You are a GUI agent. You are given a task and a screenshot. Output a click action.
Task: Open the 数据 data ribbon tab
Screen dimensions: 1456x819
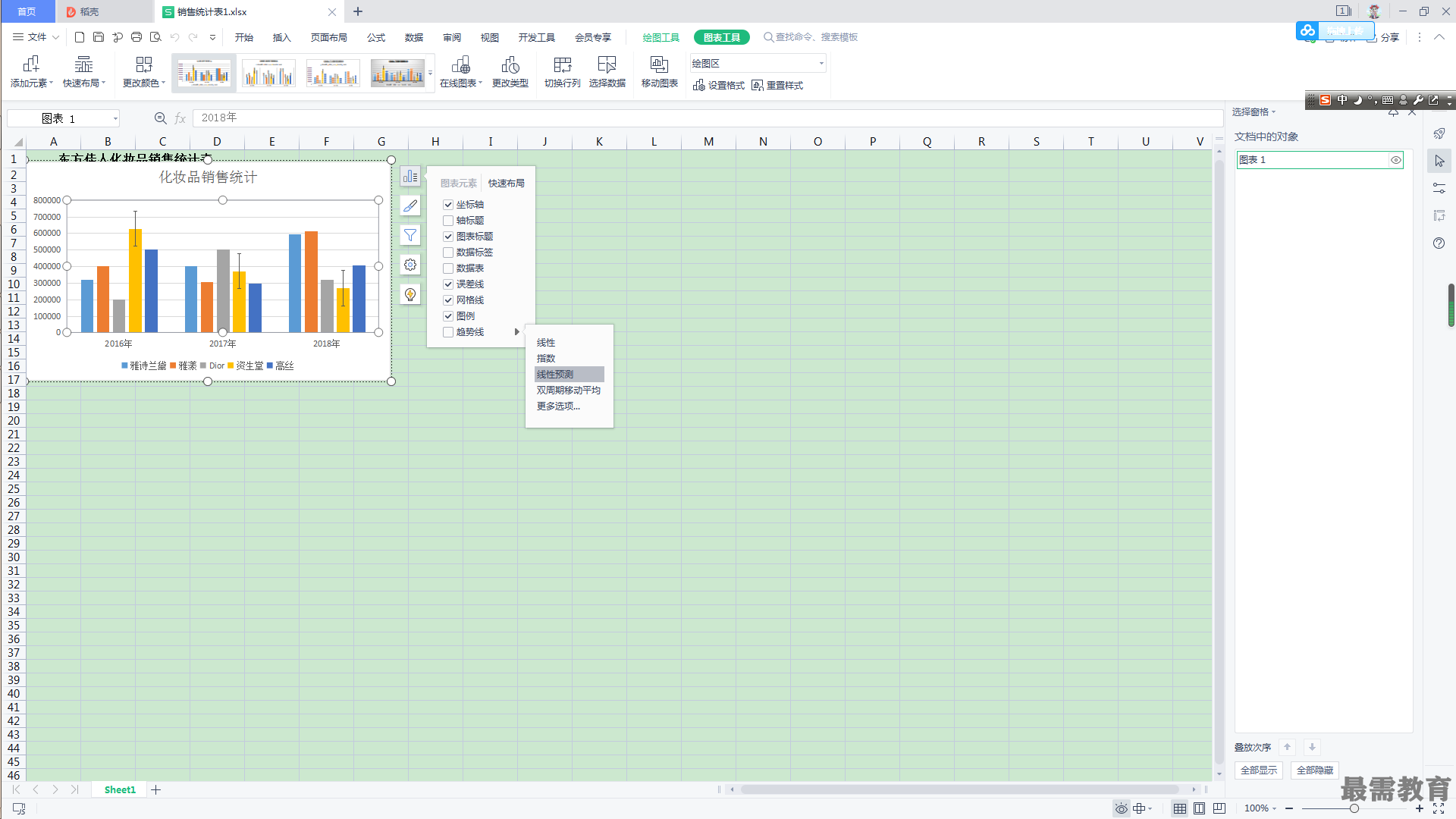click(x=413, y=37)
